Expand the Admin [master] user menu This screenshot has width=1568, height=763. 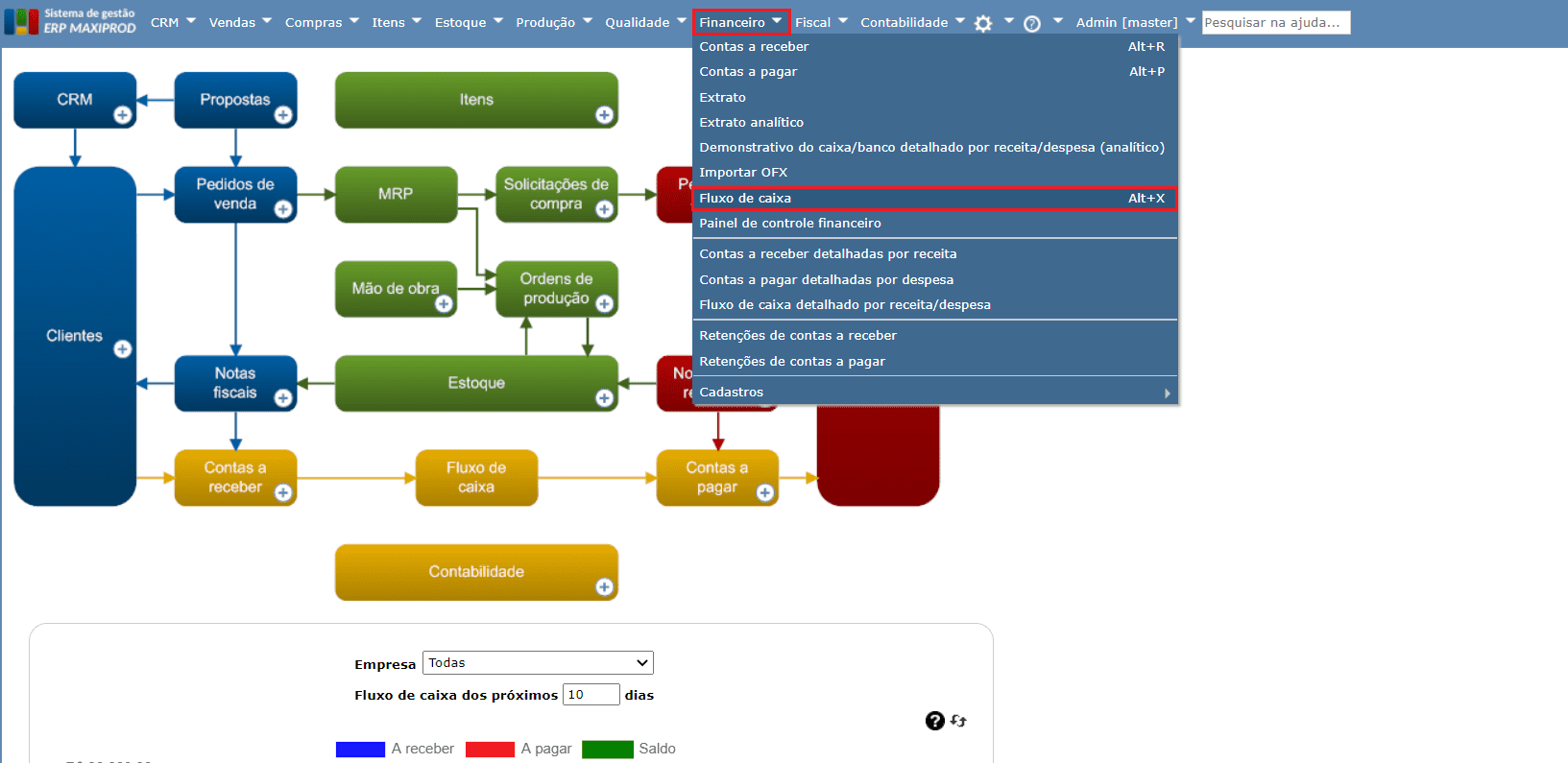(x=1135, y=22)
